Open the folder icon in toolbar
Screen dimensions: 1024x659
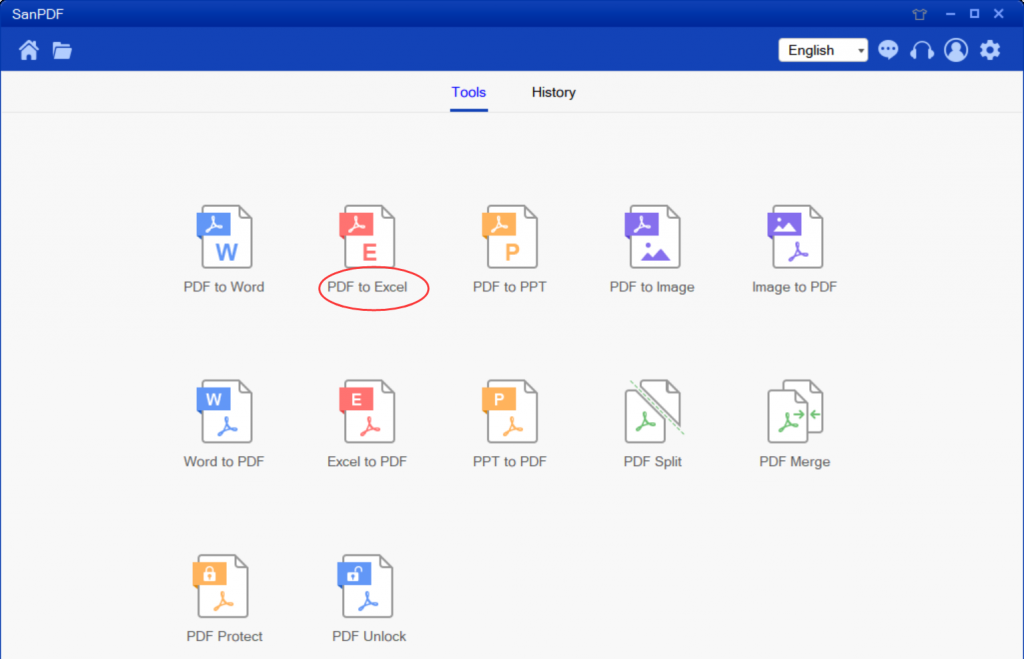click(x=62, y=50)
